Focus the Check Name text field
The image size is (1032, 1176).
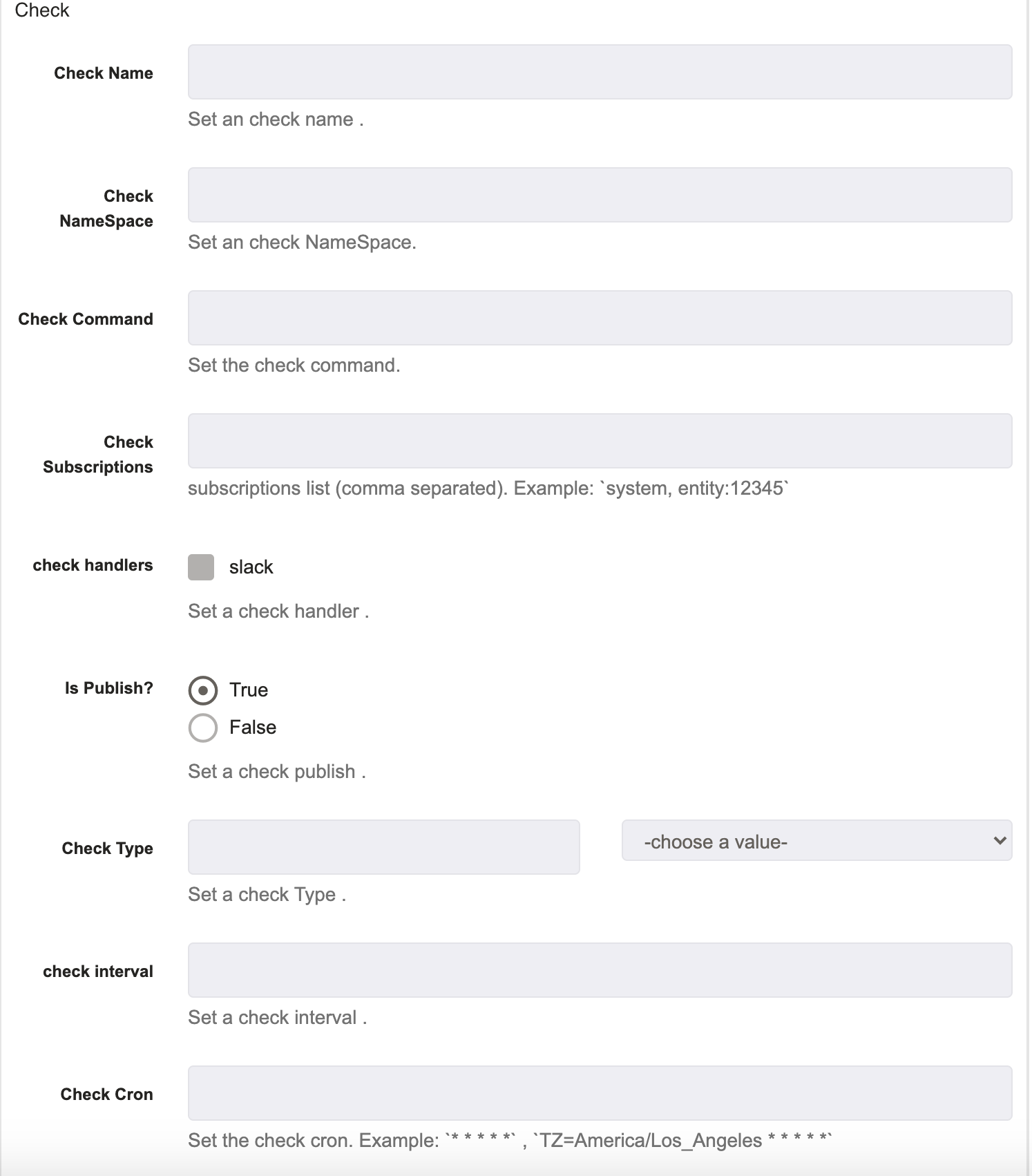click(600, 72)
